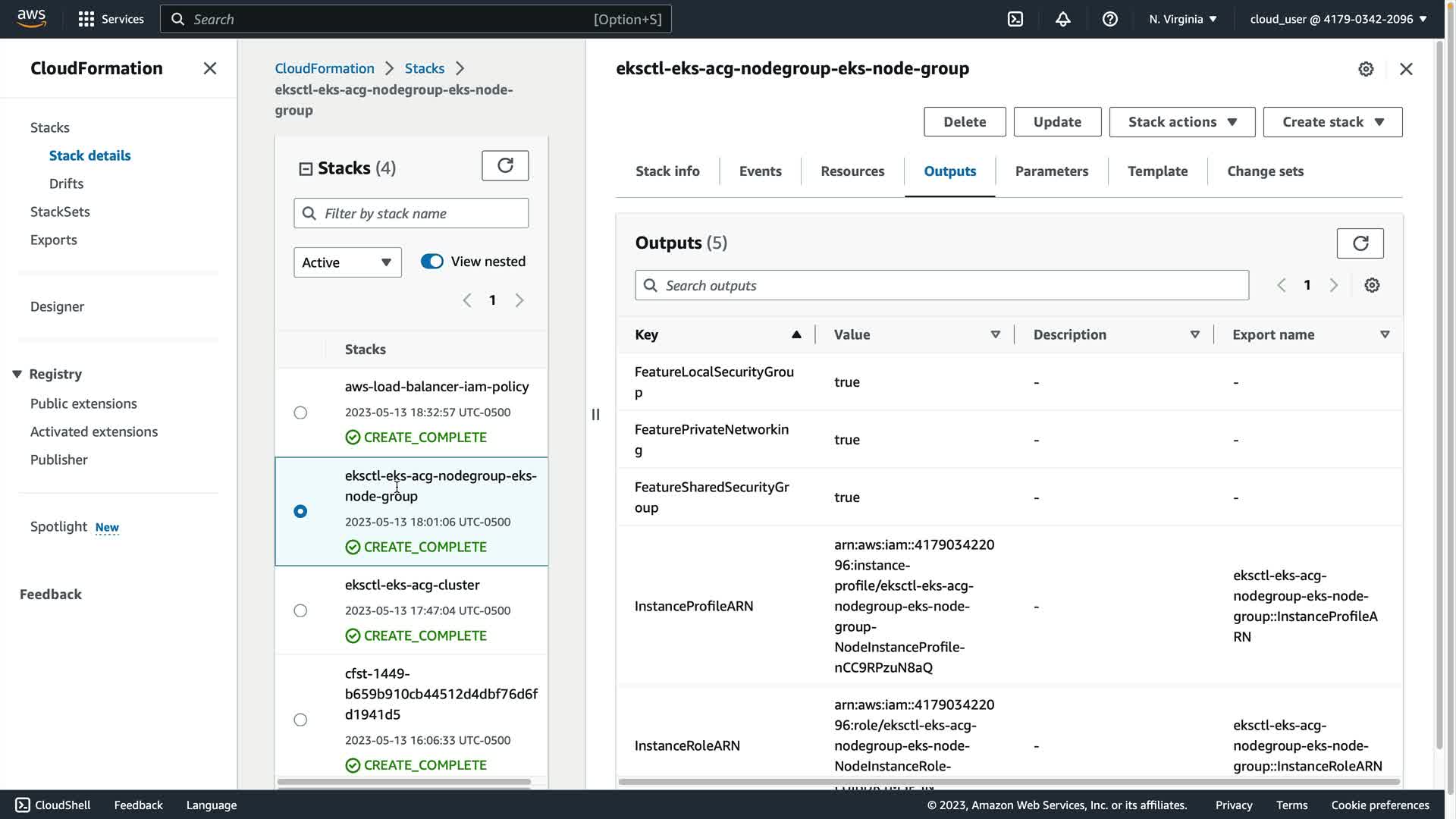
Task: Open CloudShell terminal icon in top bar
Action: pos(1015,19)
